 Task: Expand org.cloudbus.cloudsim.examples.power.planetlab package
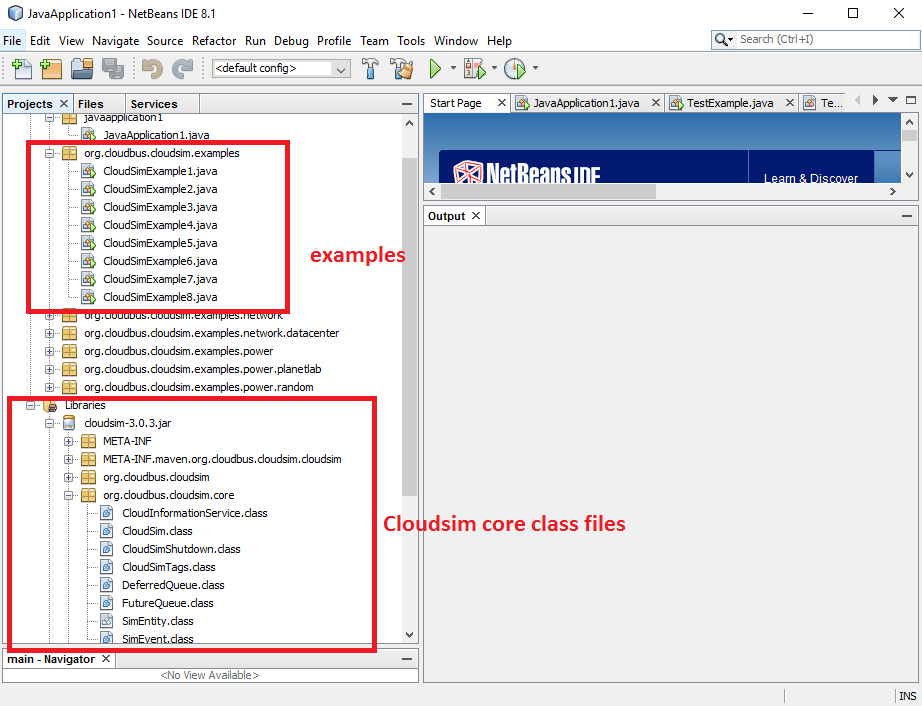pyautogui.click(x=49, y=370)
